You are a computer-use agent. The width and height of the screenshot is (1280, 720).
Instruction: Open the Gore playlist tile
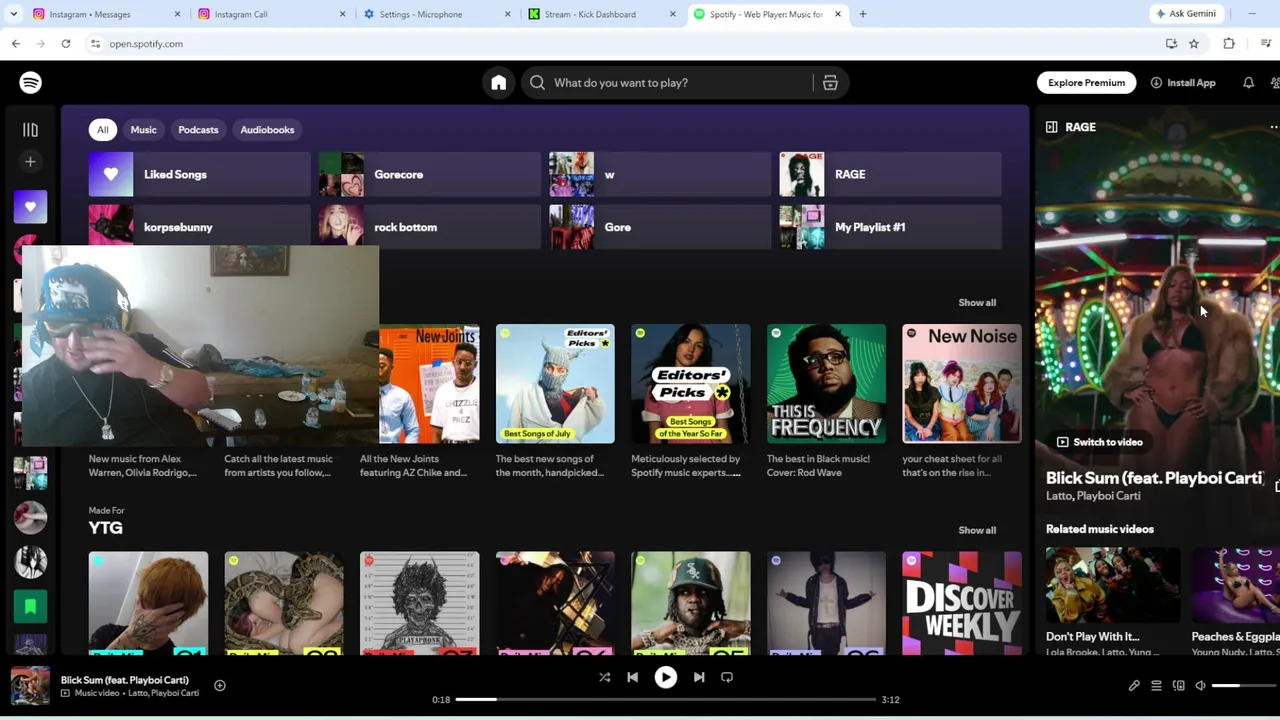(660, 228)
